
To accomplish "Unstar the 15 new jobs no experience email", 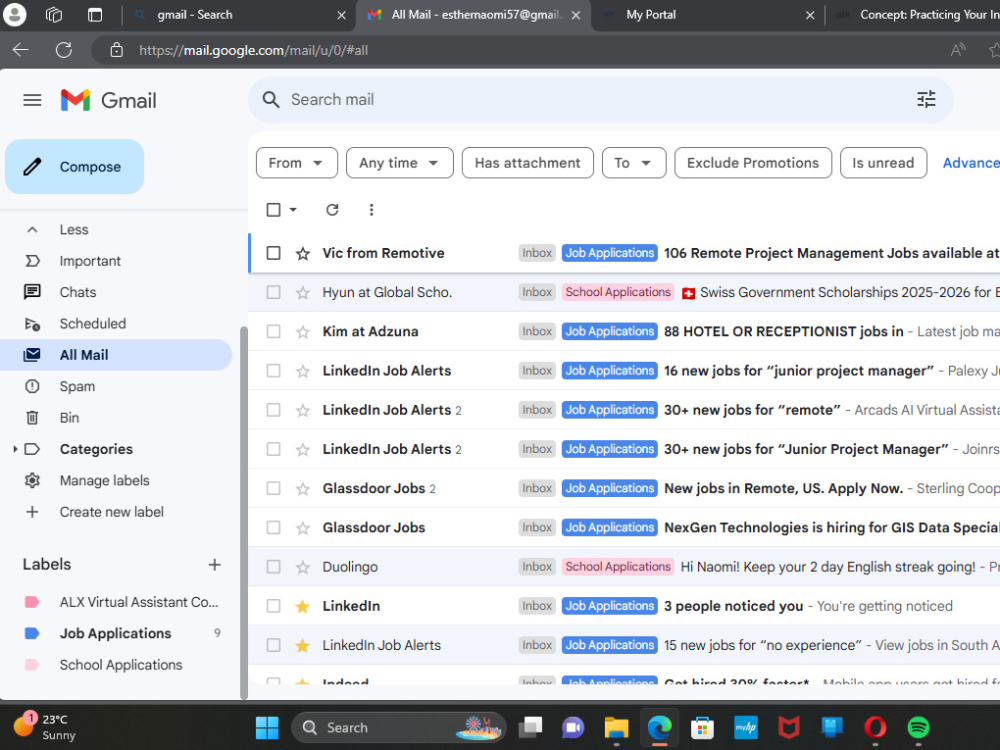I will coord(303,645).
